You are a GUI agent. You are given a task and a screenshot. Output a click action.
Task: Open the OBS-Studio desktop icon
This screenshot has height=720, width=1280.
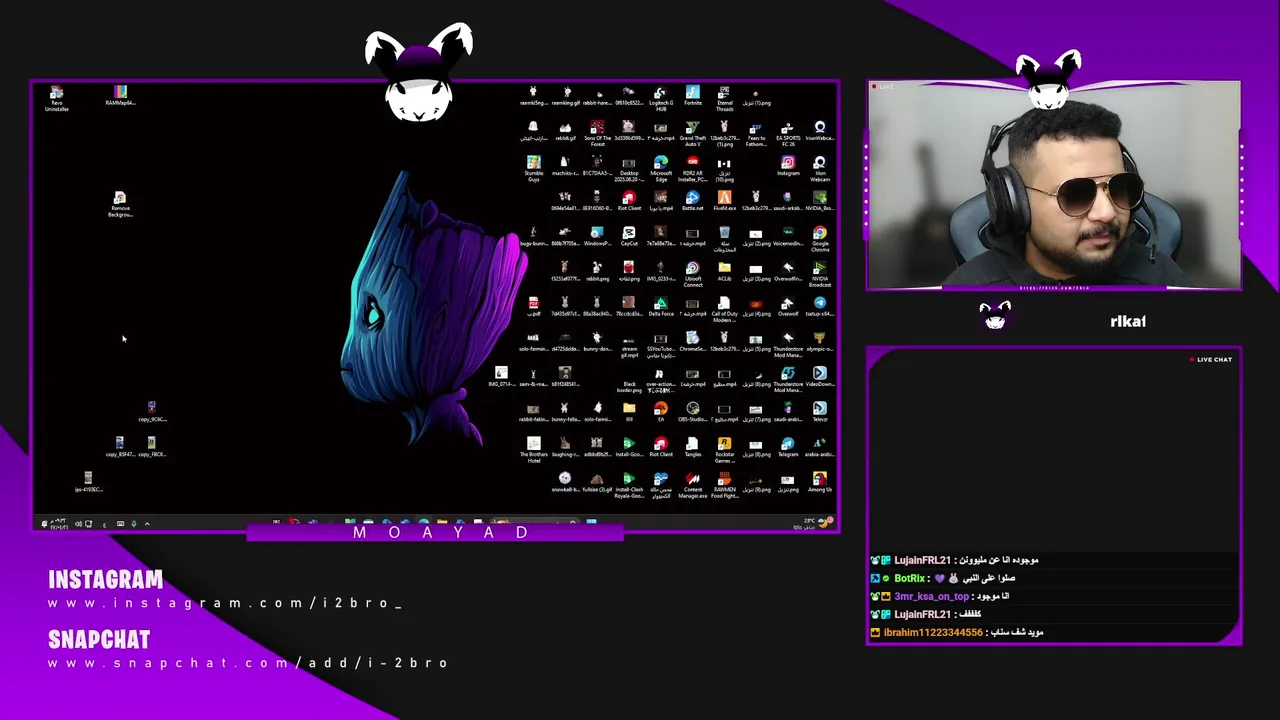[692, 411]
